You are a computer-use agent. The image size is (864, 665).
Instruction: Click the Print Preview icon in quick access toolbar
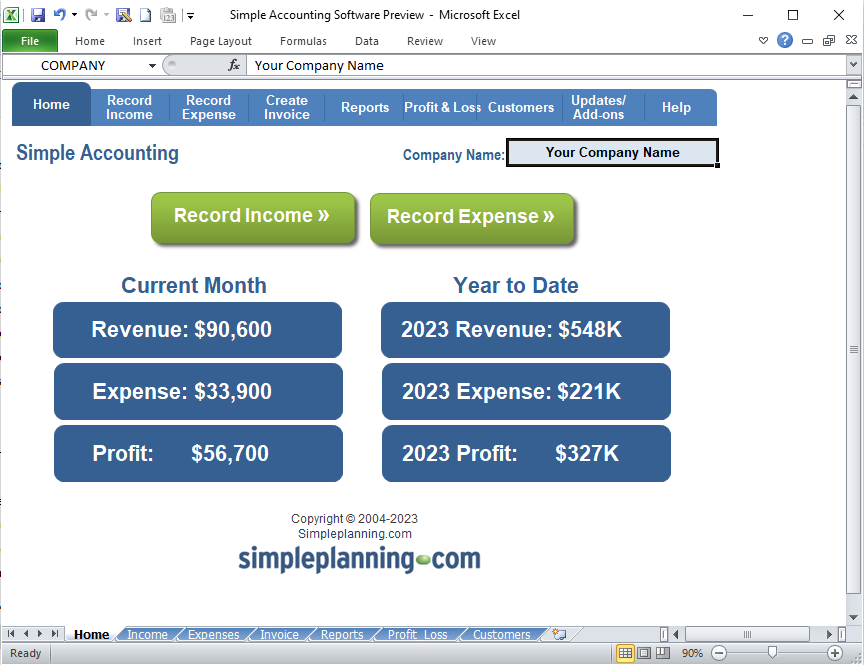click(x=124, y=15)
